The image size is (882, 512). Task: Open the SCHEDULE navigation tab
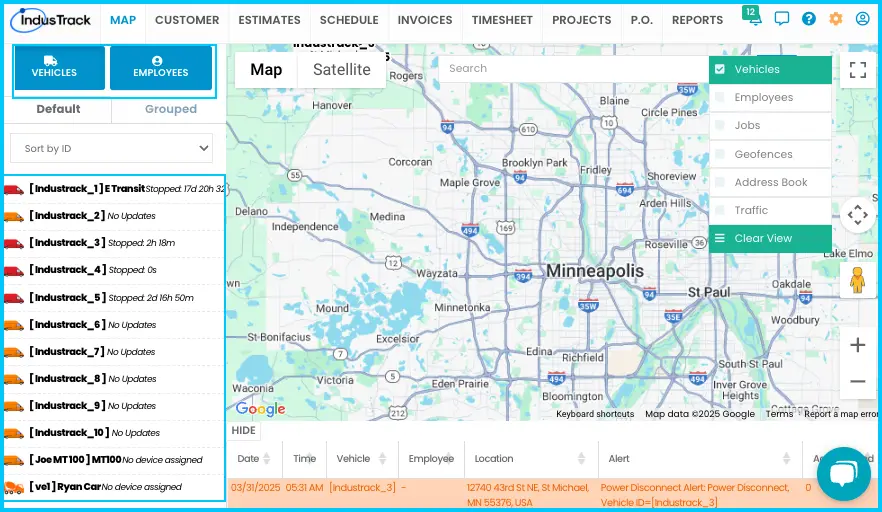(349, 20)
